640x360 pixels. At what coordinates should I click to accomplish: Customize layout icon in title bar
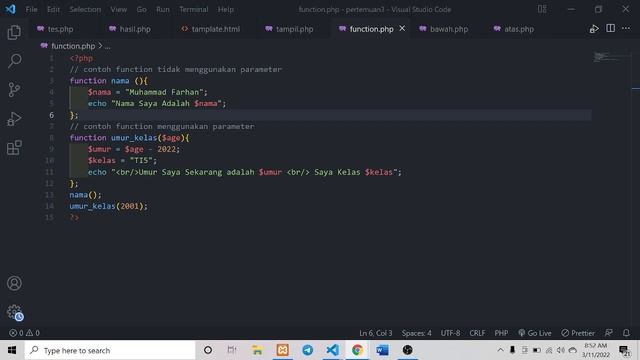(542, 9)
